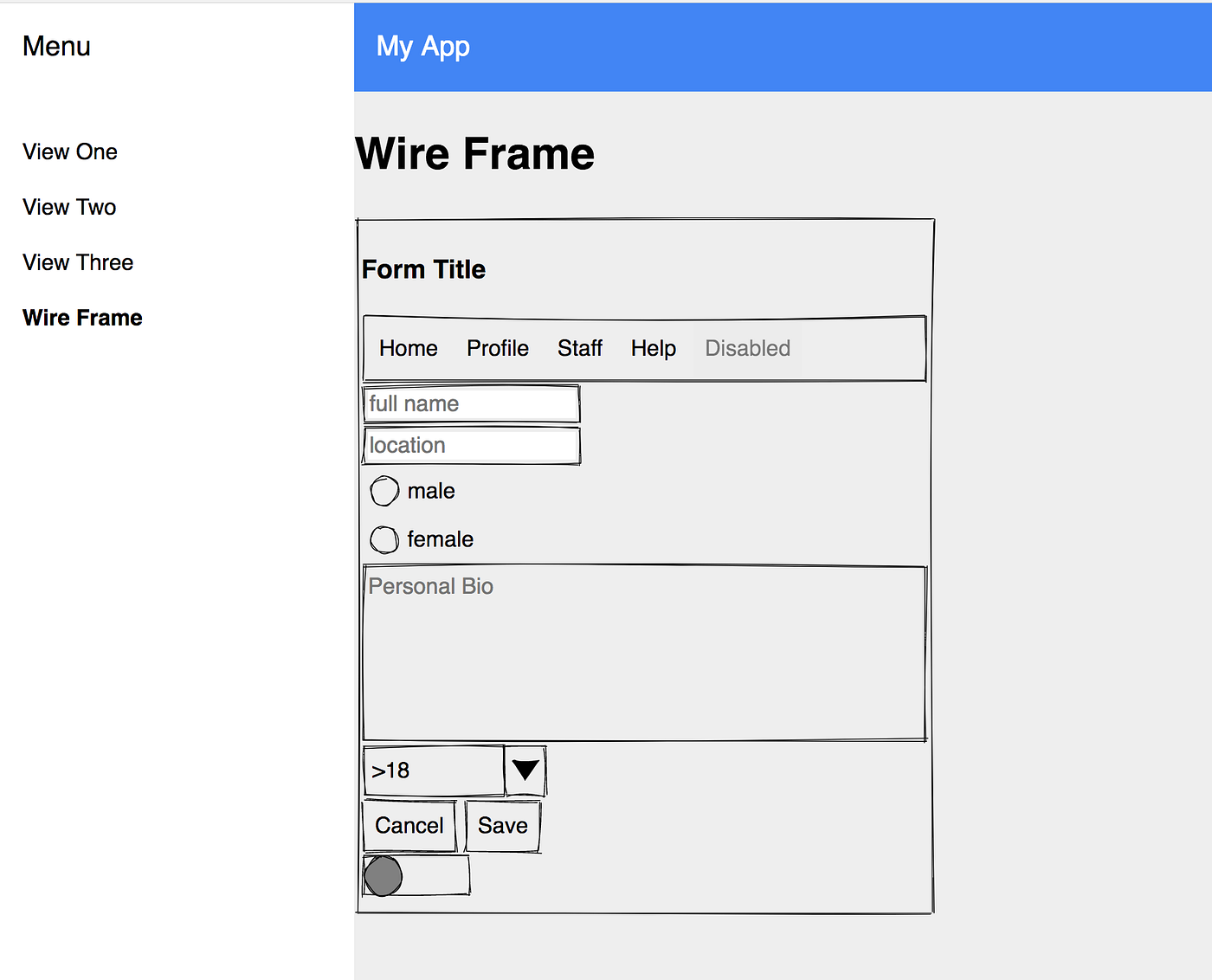Open View Three from the menu
The width and height of the screenshot is (1212, 980).
[78, 261]
